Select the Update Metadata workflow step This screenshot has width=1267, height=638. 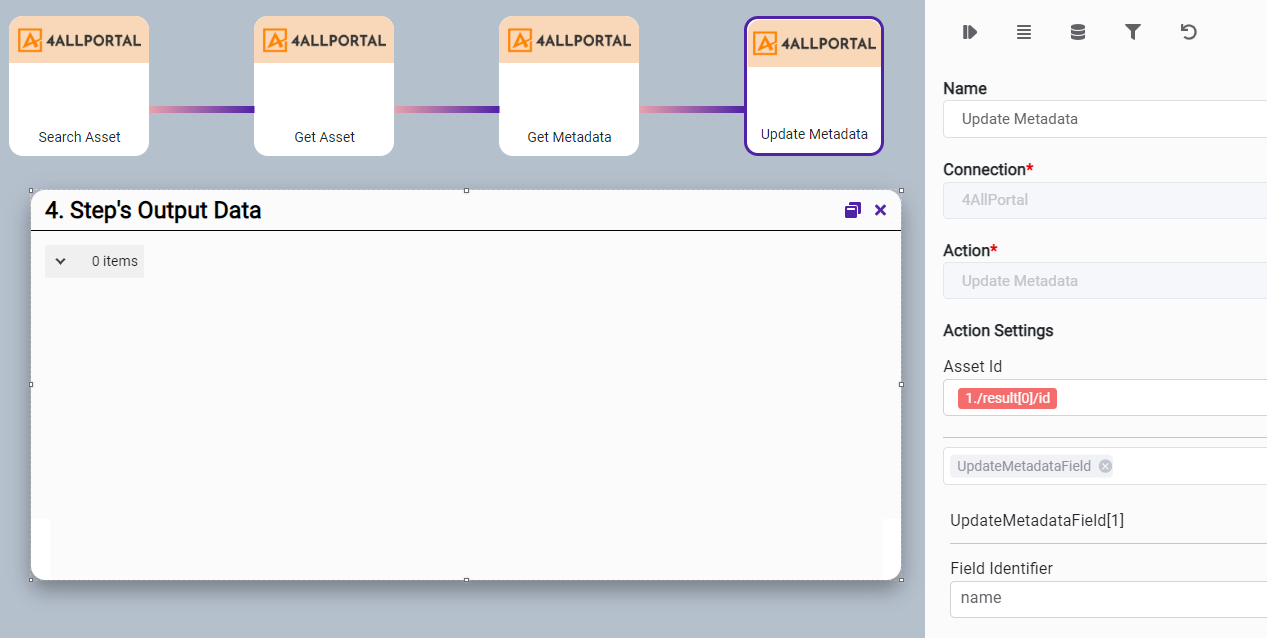[814, 86]
